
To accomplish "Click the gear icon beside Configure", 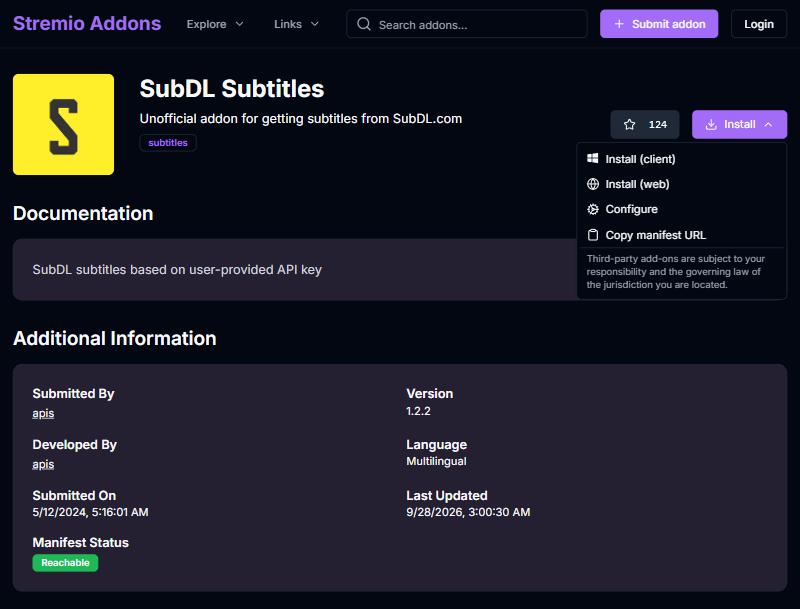I will tap(592, 209).
